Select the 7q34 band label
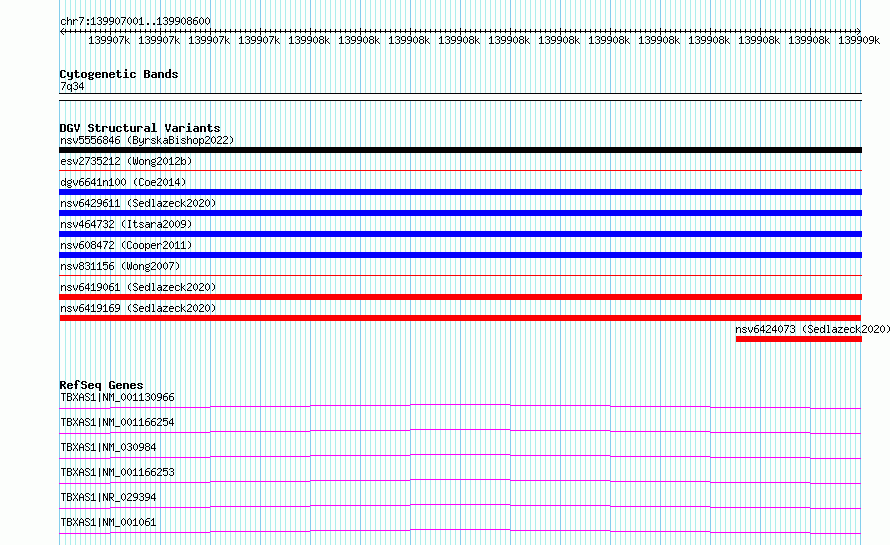Image resolution: width=890 pixels, height=545 pixels. 72,86
